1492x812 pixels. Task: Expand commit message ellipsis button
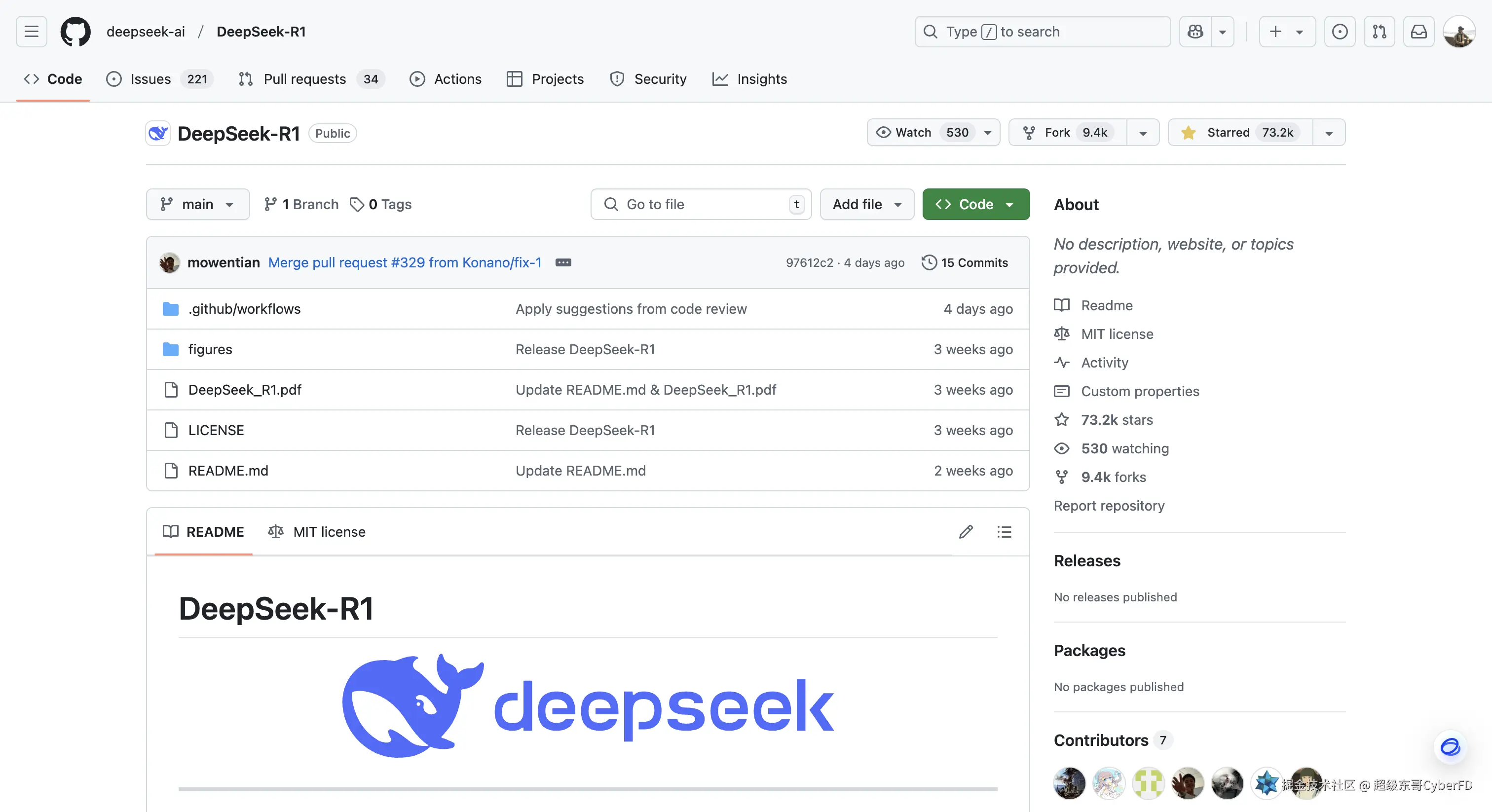[563, 262]
